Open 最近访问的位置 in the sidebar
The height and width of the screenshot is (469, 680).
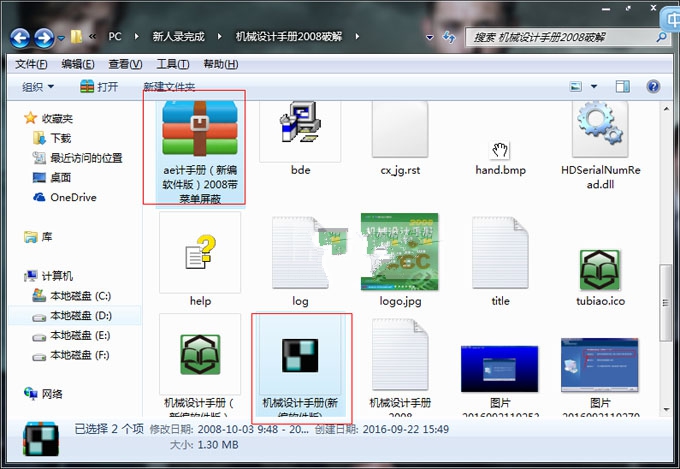(x=86, y=158)
